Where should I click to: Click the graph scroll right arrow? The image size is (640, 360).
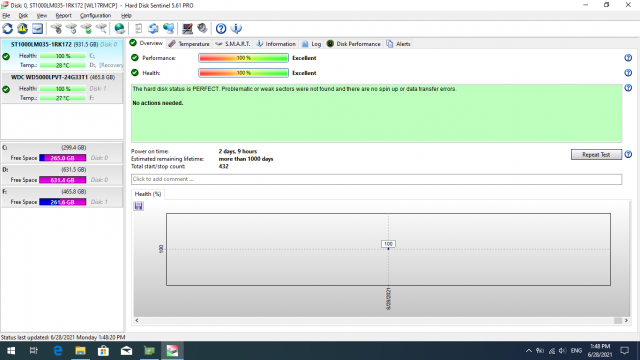[626, 320]
